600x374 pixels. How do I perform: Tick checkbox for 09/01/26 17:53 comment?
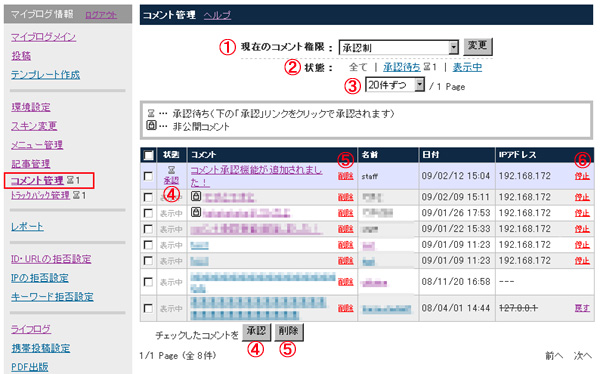coord(148,213)
